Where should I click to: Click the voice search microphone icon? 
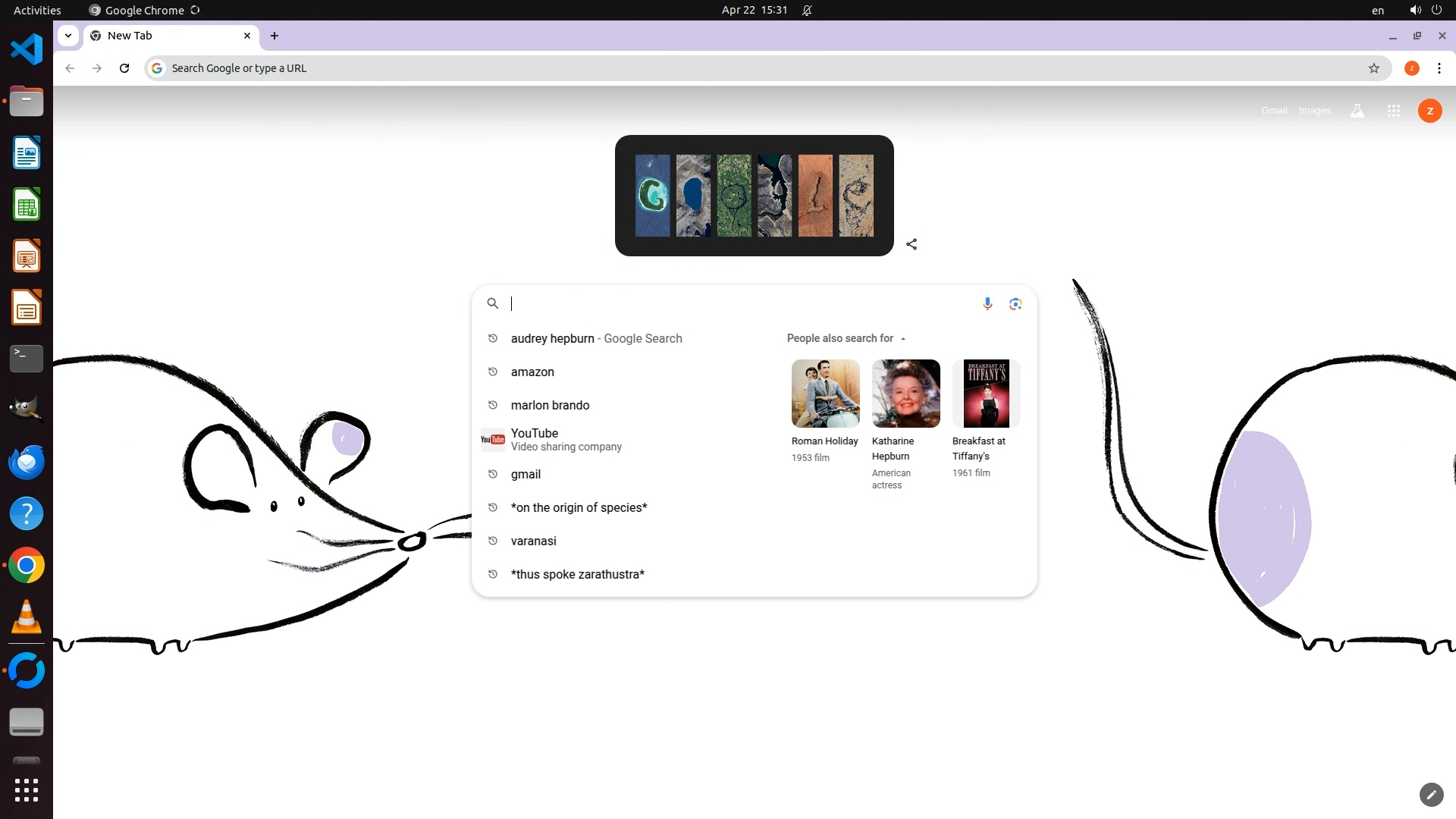pyautogui.click(x=987, y=303)
